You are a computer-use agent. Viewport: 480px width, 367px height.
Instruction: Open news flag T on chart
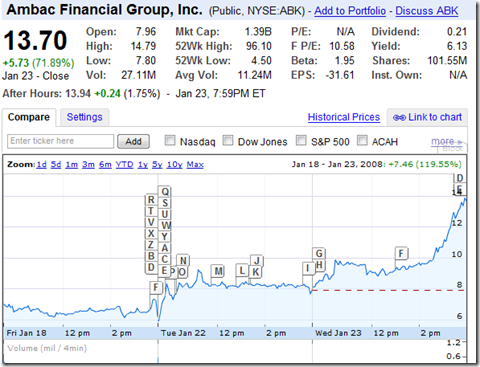151,211
